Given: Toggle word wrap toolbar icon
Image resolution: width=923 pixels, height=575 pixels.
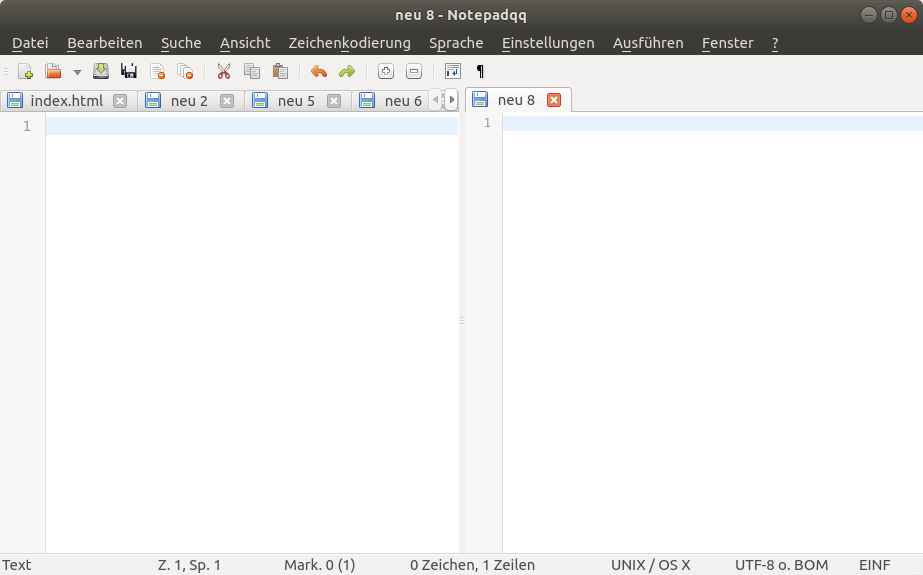Looking at the screenshot, I should click(453, 71).
